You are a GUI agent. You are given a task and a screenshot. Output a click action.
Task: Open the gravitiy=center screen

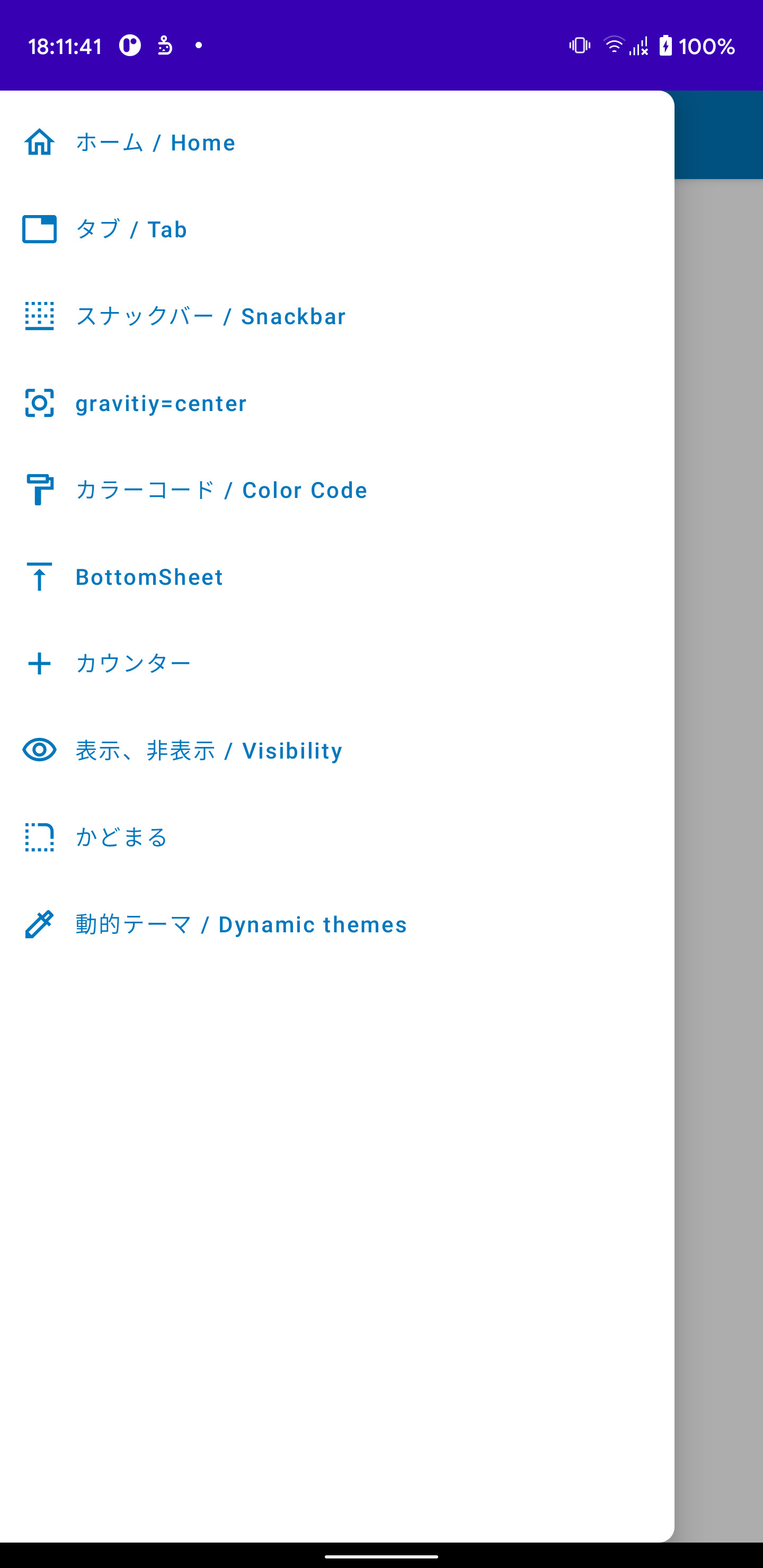[160, 403]
